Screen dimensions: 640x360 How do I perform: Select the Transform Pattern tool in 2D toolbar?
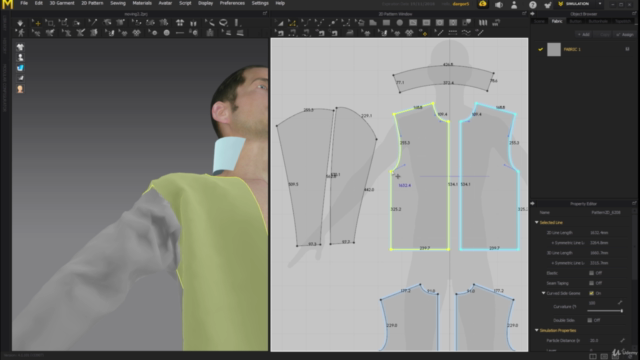pyautogui.click(x=280, y=23)
